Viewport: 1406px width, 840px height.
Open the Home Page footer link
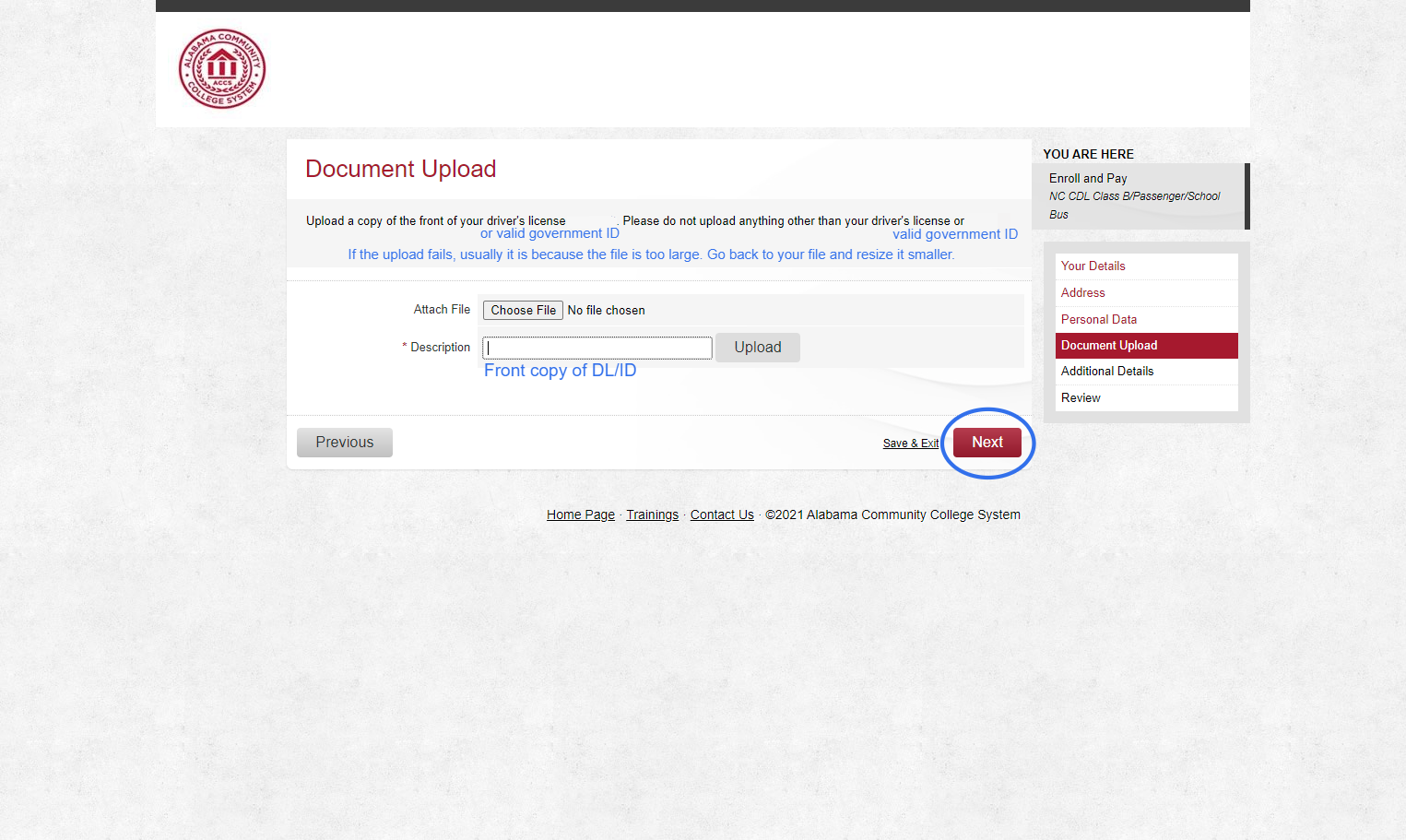pos(581,515)
